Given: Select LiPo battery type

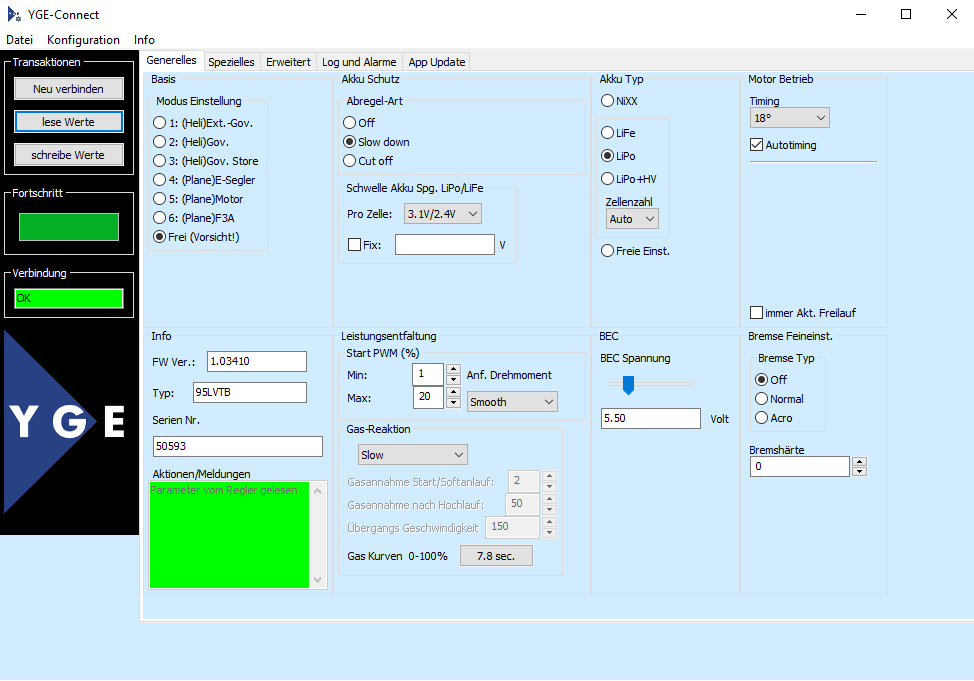Looking at the screenshot, I should (x=618, y=156).
